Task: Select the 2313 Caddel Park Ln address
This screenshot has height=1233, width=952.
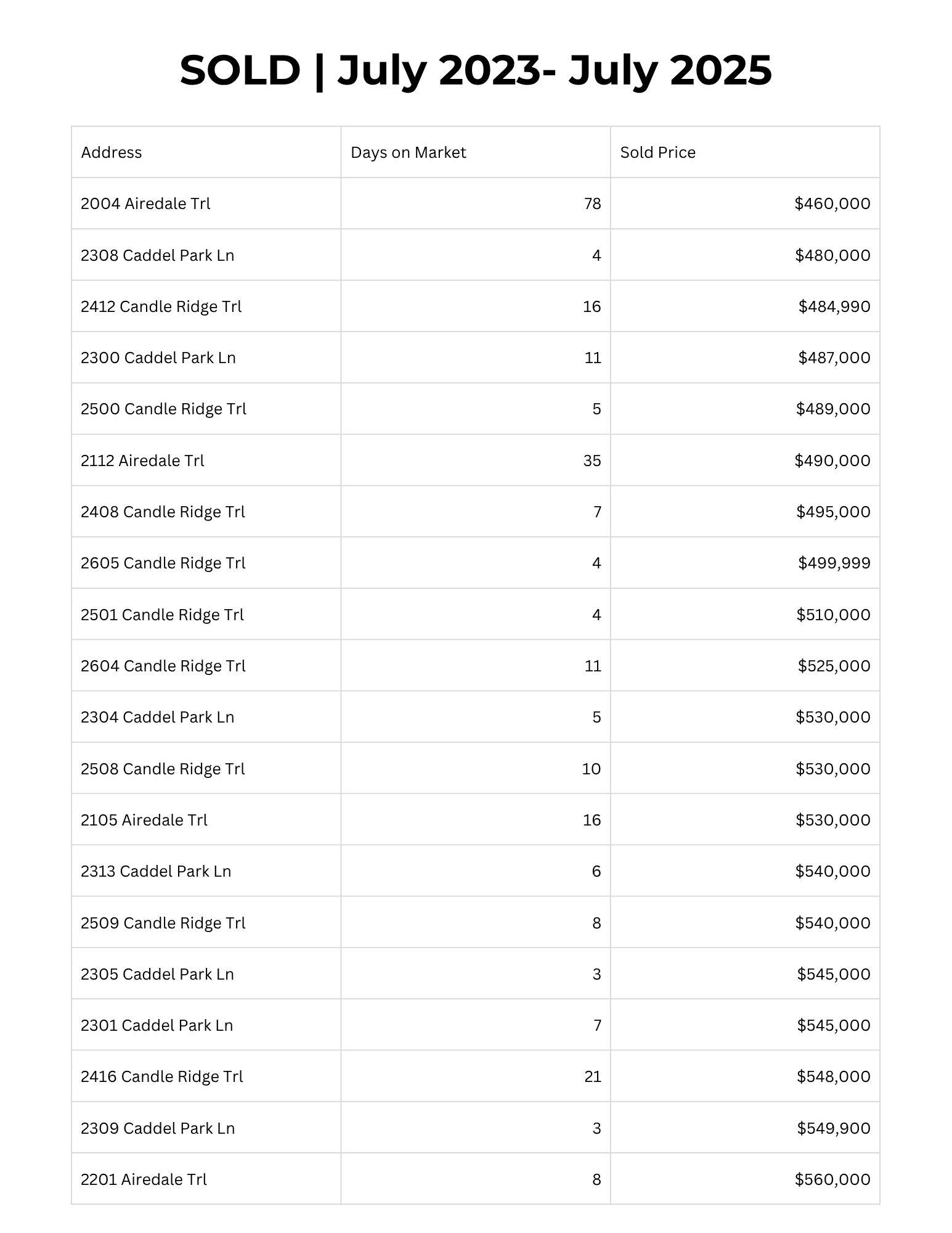Action: coord(156,871)
